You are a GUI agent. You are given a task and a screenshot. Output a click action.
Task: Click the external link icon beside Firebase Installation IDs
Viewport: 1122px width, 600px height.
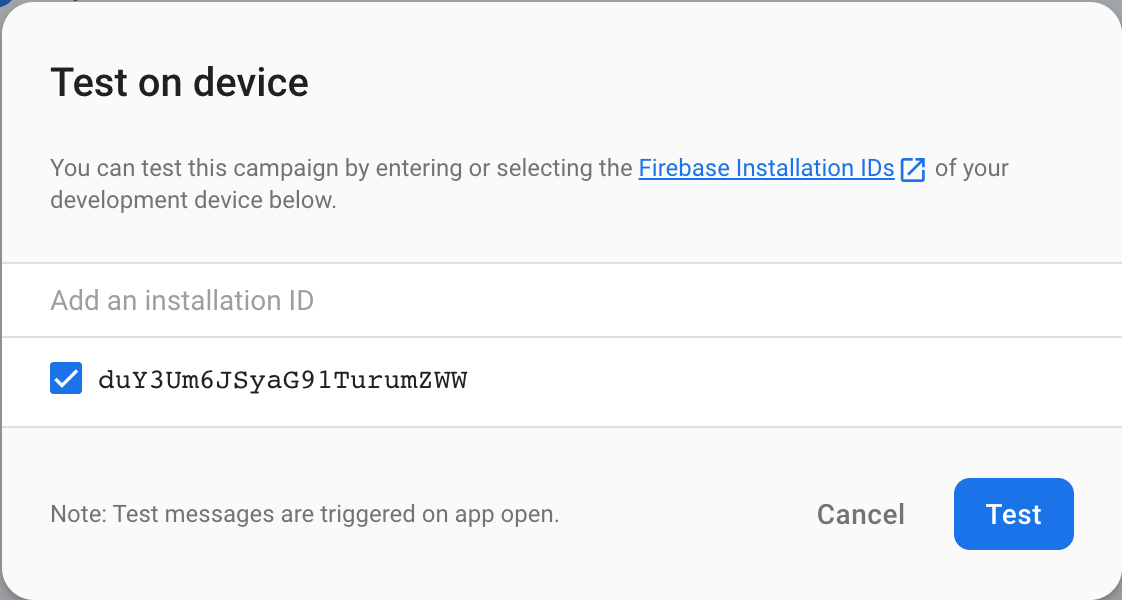coord(913,169)
